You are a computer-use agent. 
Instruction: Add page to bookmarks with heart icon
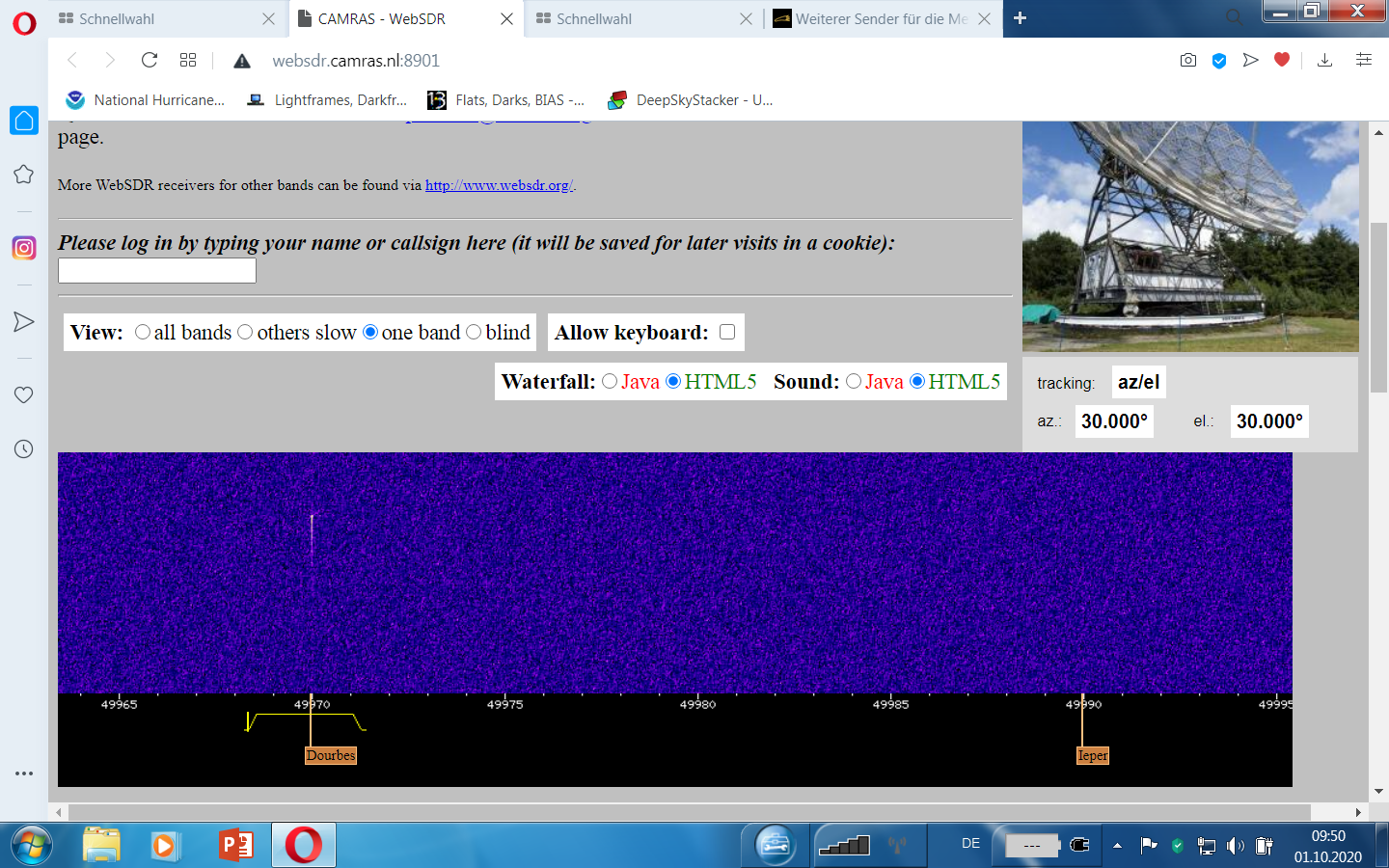1282,60
